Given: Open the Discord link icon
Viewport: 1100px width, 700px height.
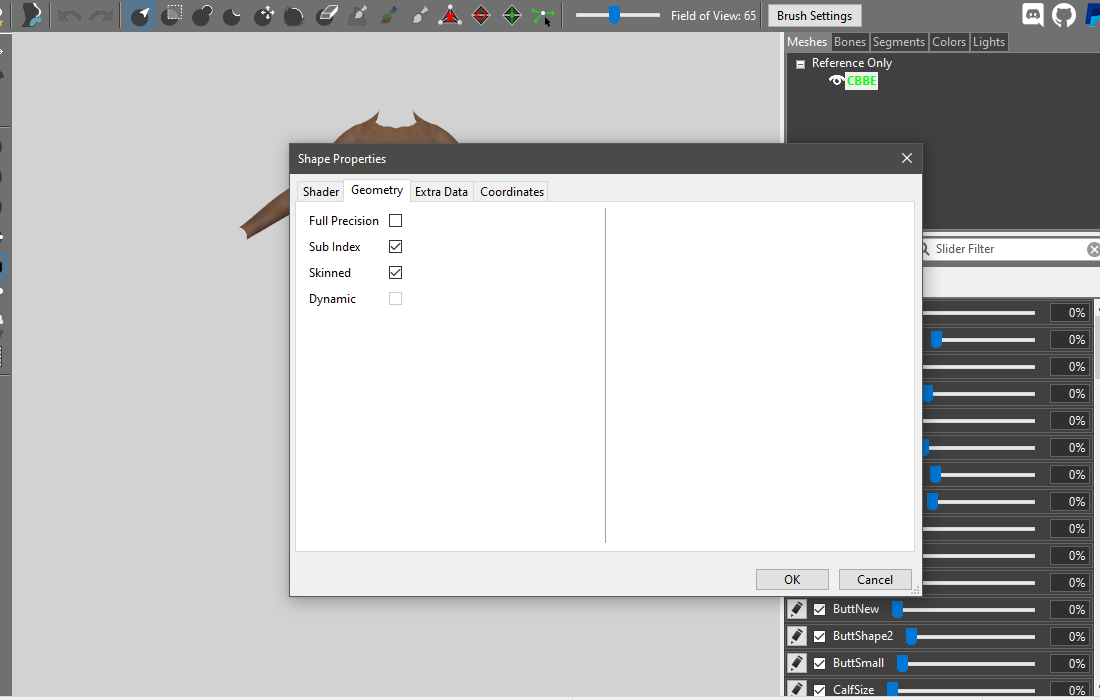Looking at the screenshot, I should (x=1033, y=15).
